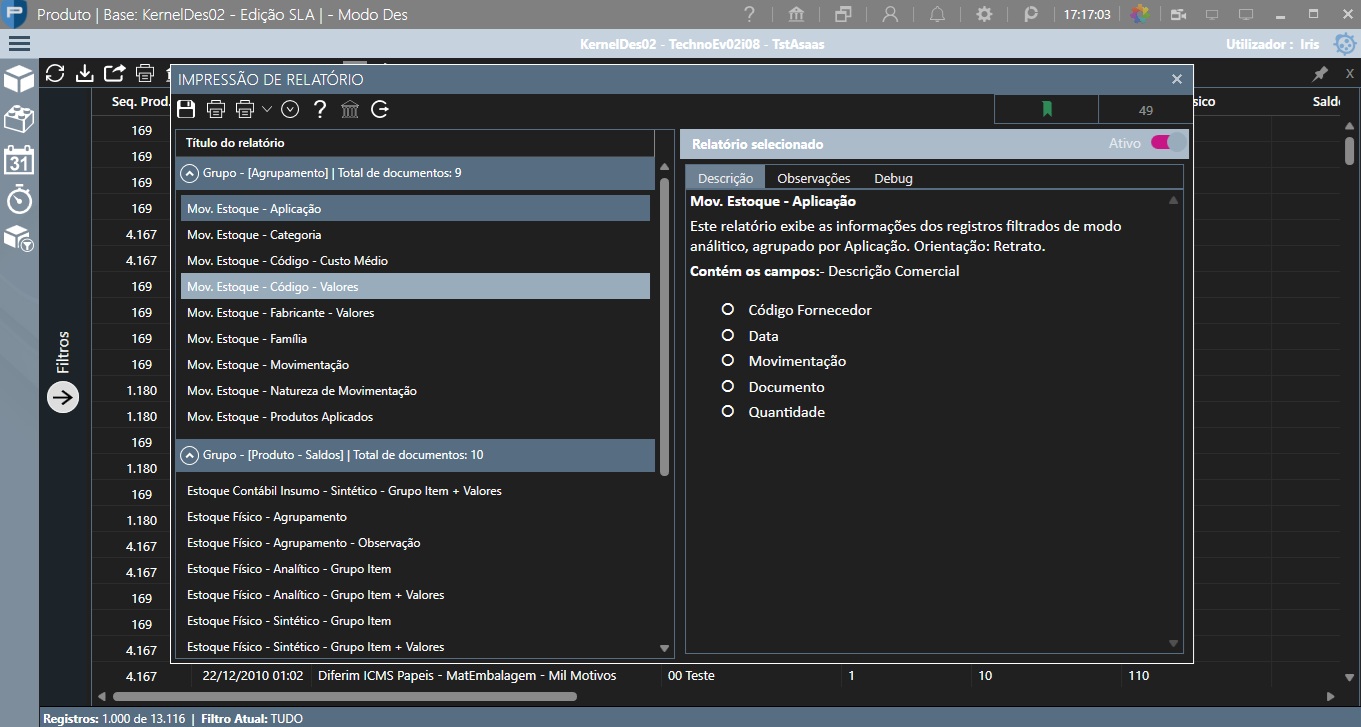Screen dimensions: 1361x727
Task: Click the green bookmark icon
Action: (x=1047, y=110)
